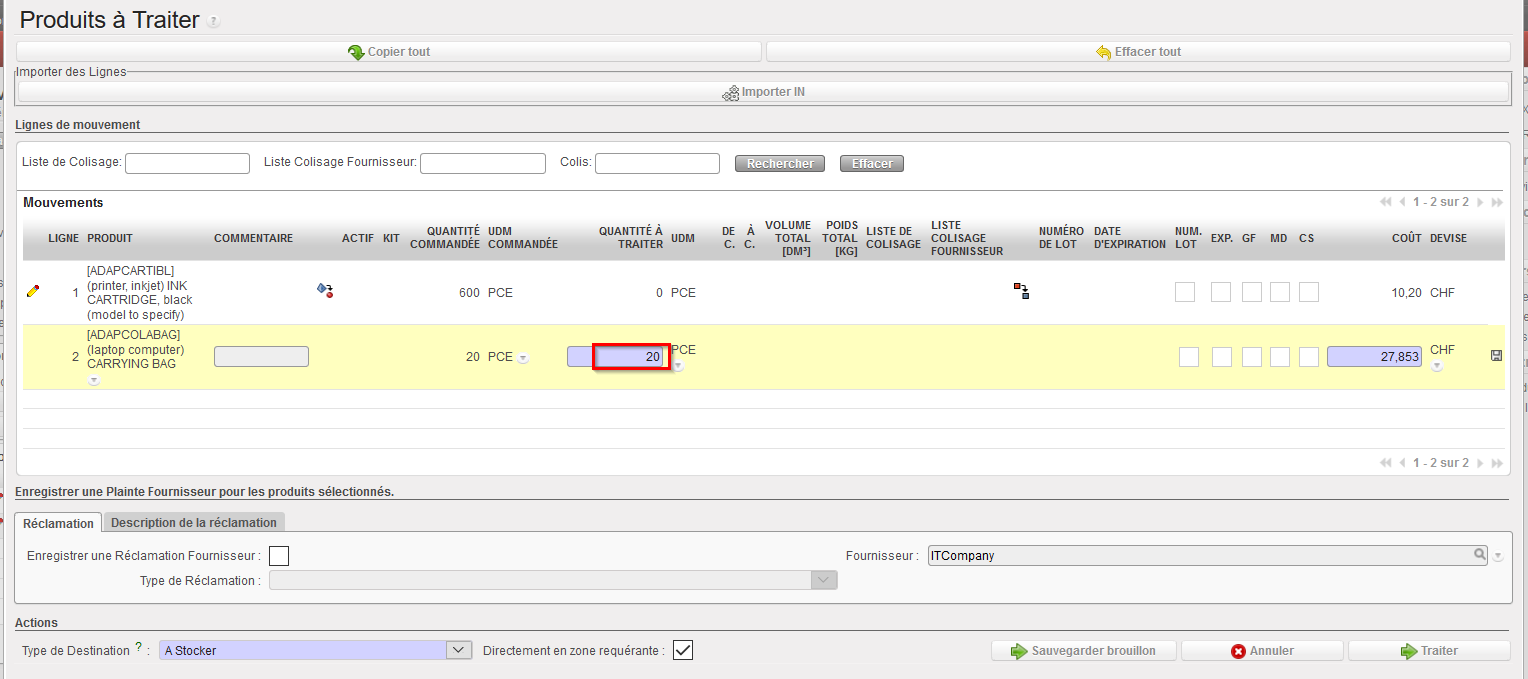Click the change product icon on line 1
This screenshot has width=1528, height=679.
click(324, 290)
